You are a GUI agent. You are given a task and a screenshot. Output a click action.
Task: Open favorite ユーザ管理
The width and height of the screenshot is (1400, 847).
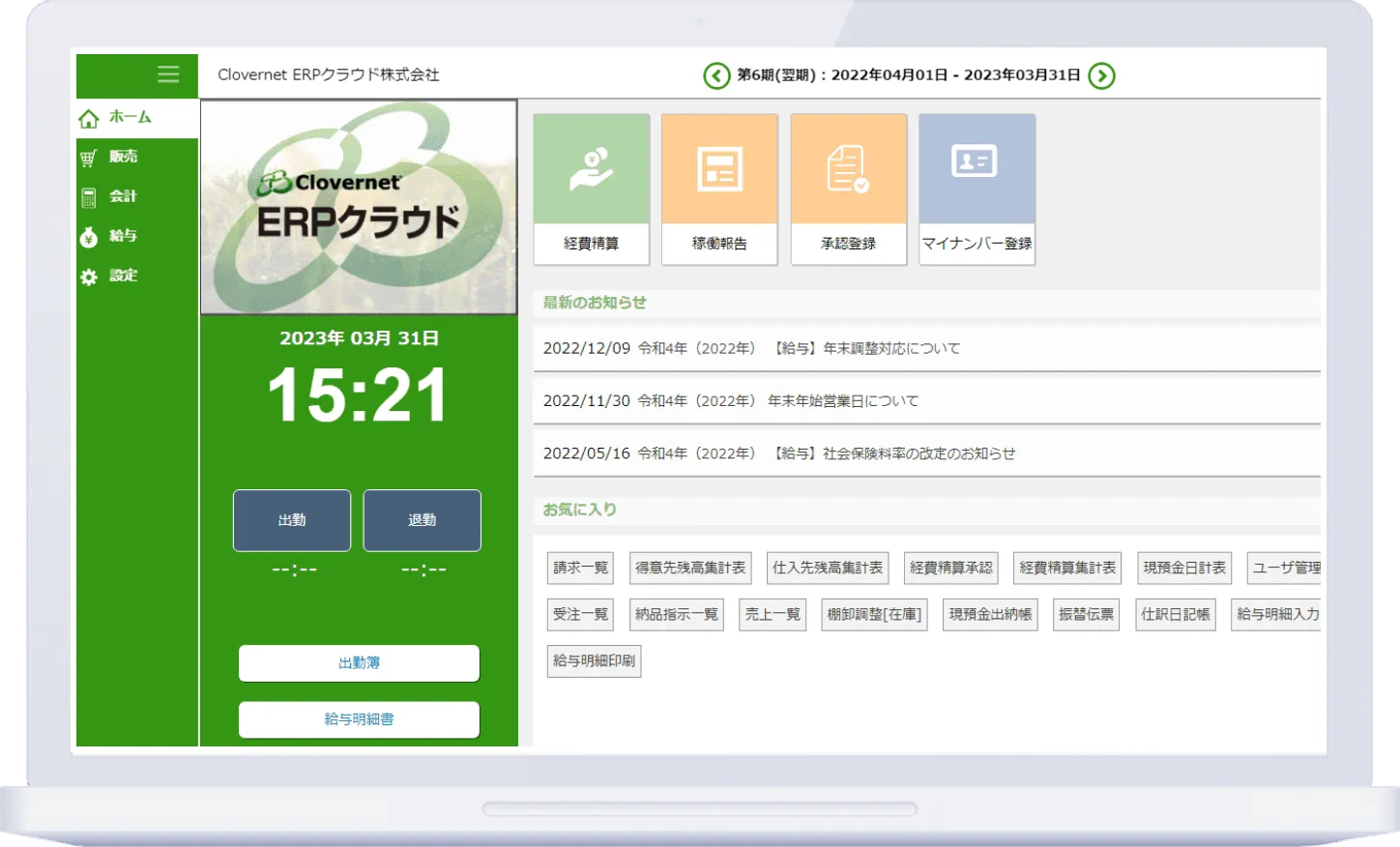[1285, 568]
